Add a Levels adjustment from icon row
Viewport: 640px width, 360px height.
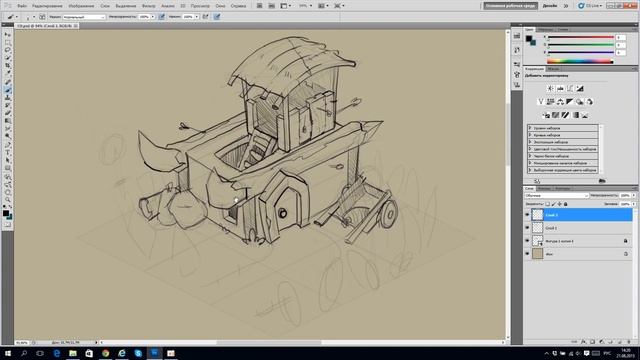click(560, 89)
